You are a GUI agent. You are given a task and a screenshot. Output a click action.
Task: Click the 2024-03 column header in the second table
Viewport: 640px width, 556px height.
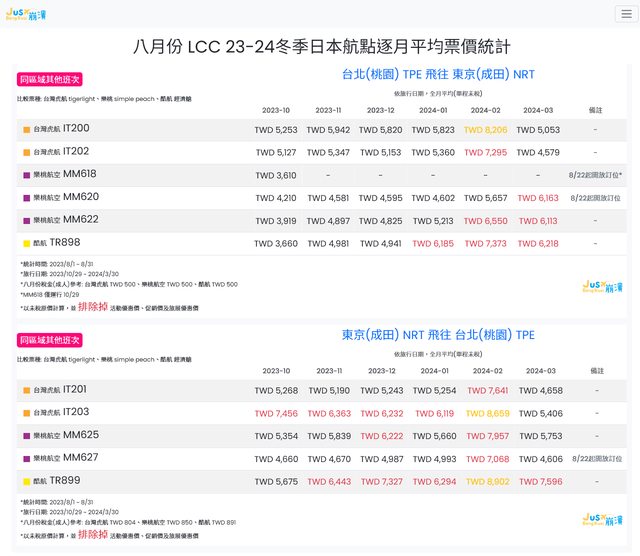537,371
